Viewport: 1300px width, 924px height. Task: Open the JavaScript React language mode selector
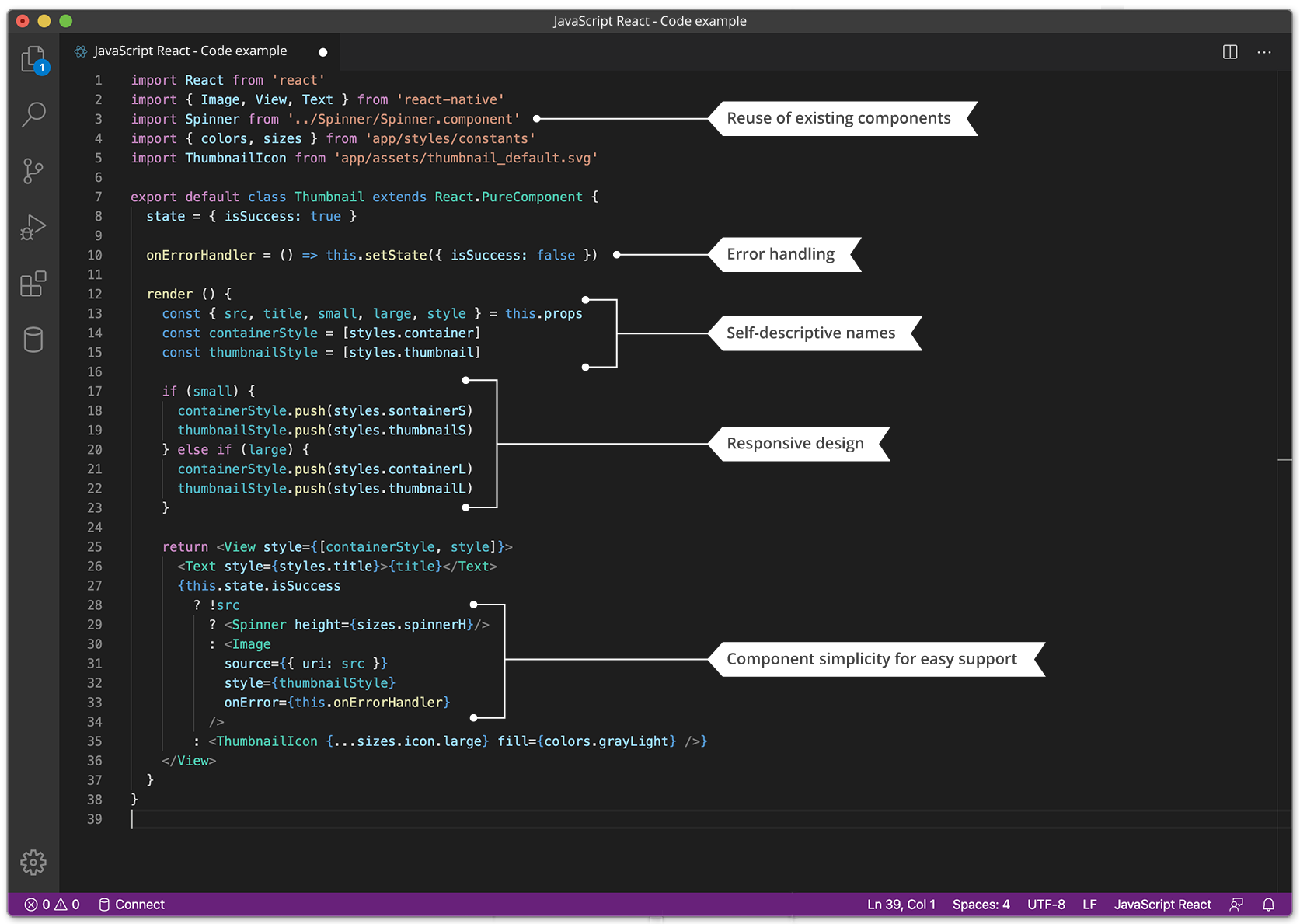(1162, 905)
